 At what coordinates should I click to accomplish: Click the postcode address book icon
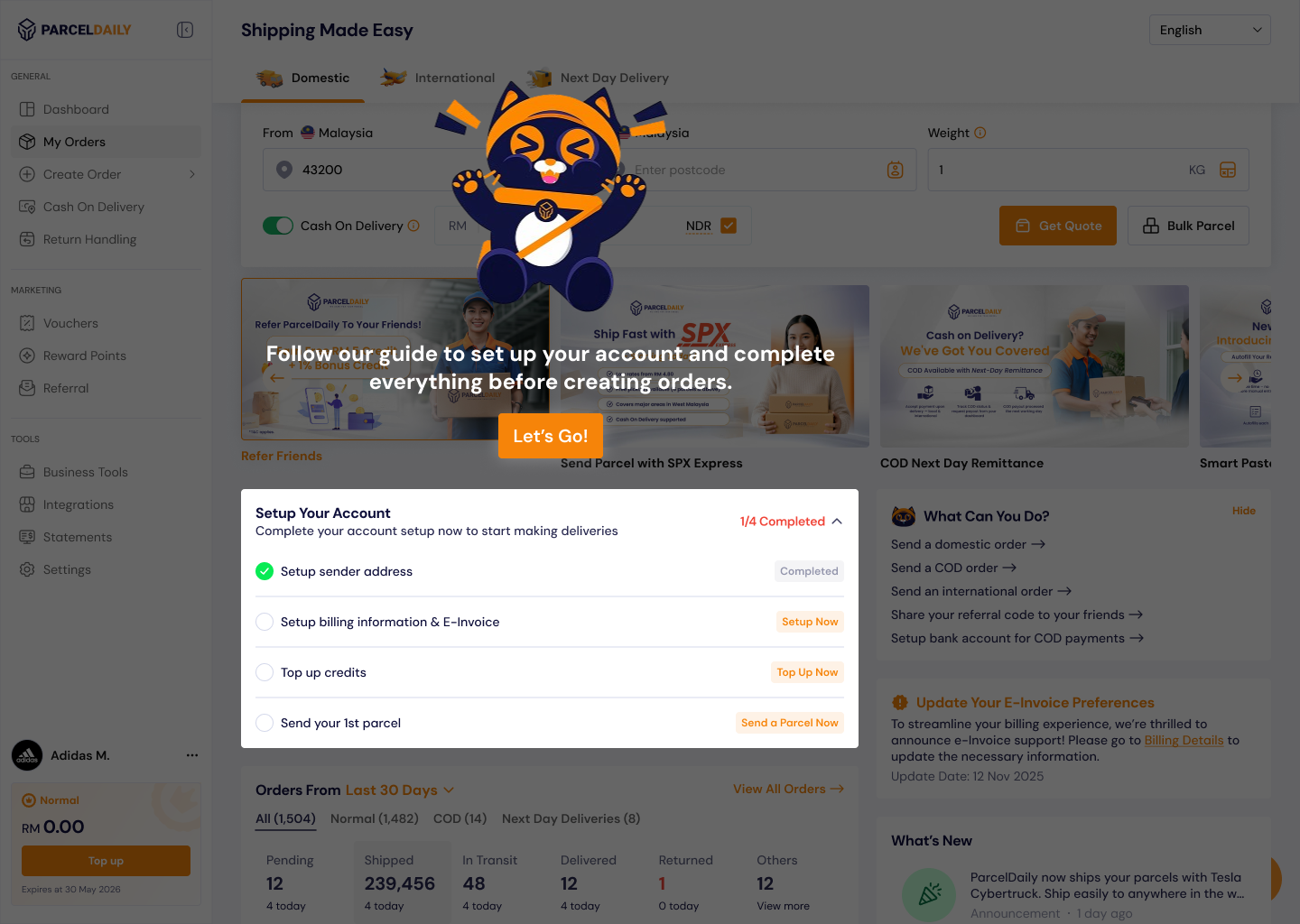[896, 170]
